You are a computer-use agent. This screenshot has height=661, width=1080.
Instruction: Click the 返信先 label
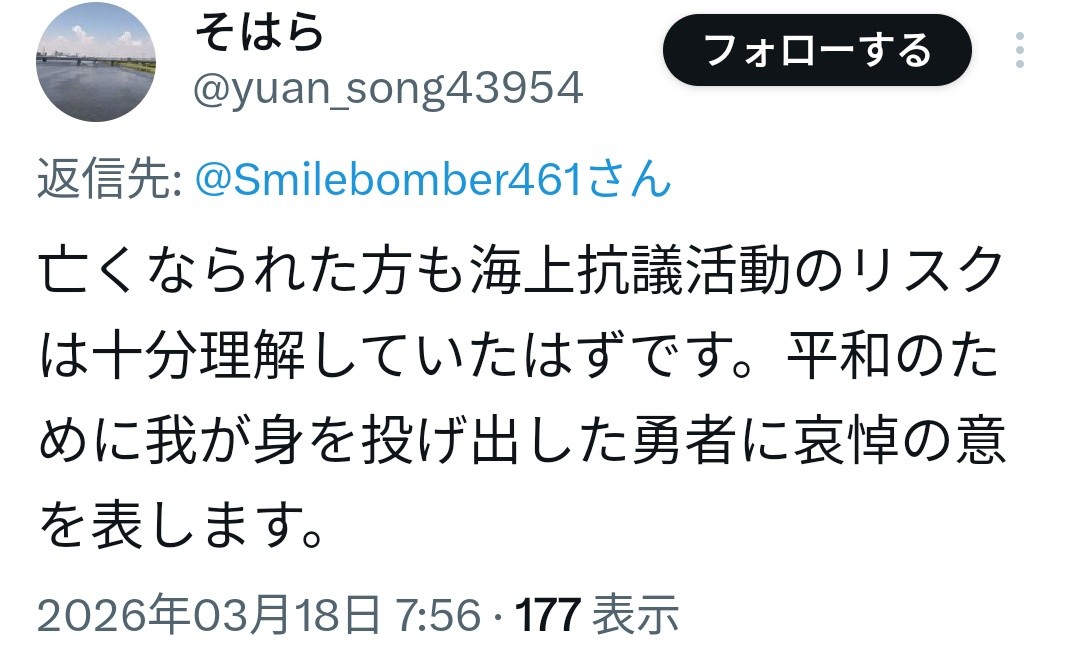tap(109, 179)
